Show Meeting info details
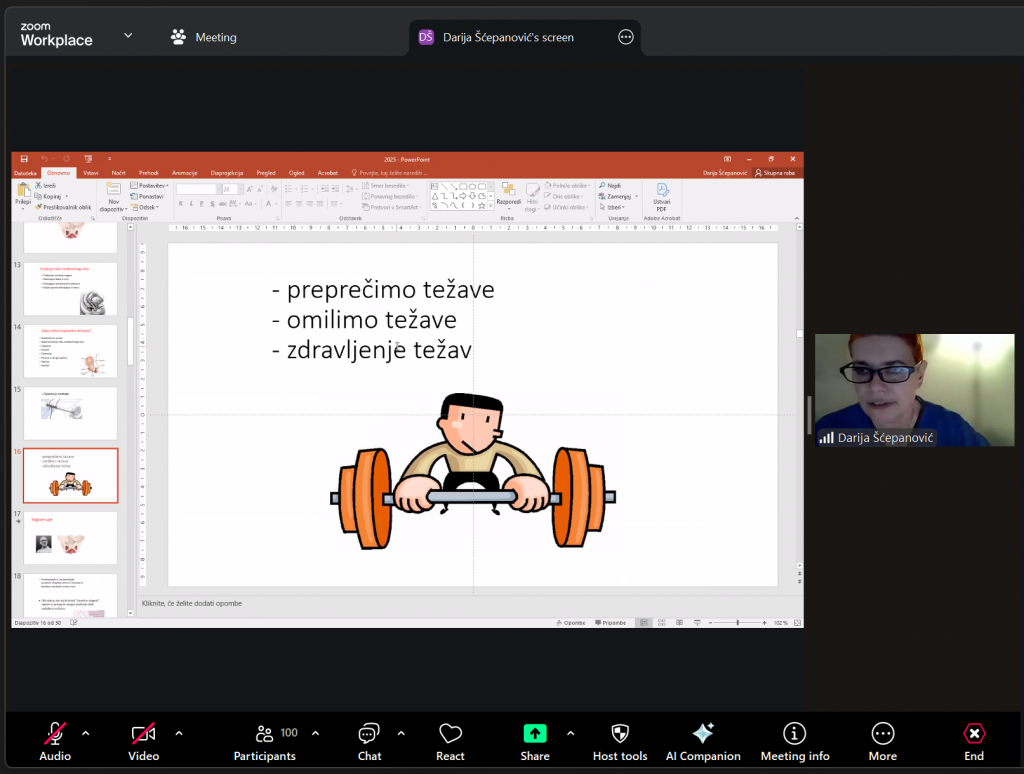 pos(794,740)
